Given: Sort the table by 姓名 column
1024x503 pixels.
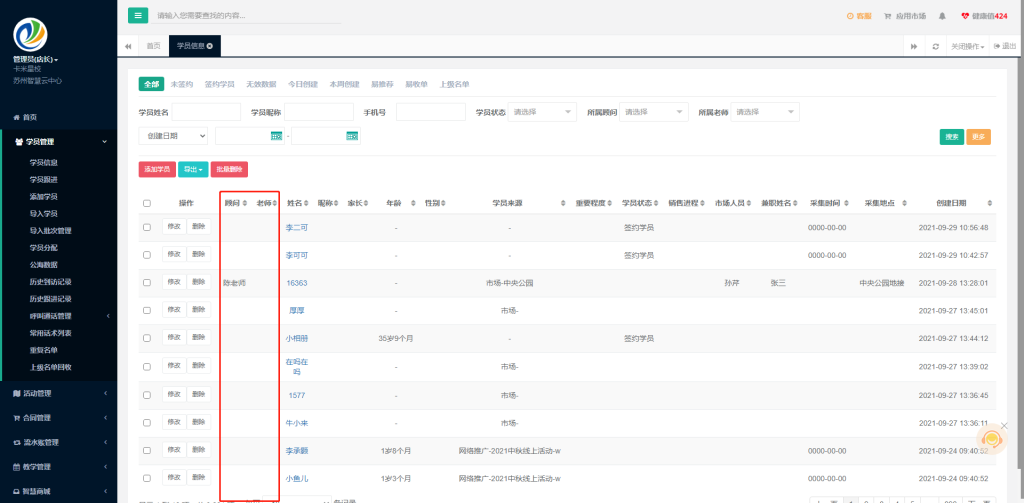Looking at the screenshot, I should 307,203.
